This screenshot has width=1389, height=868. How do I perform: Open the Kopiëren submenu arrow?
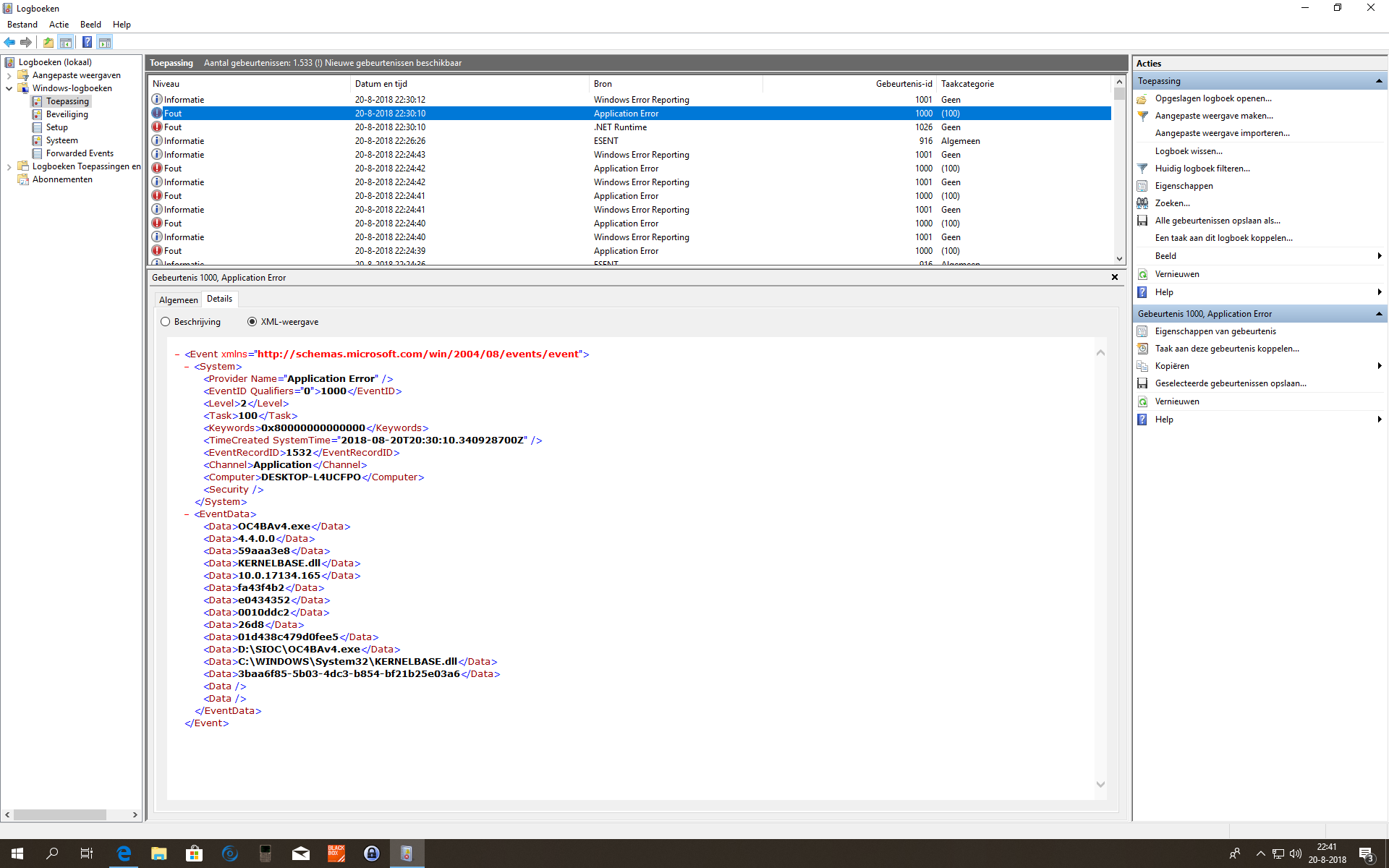pos(1380,366)
